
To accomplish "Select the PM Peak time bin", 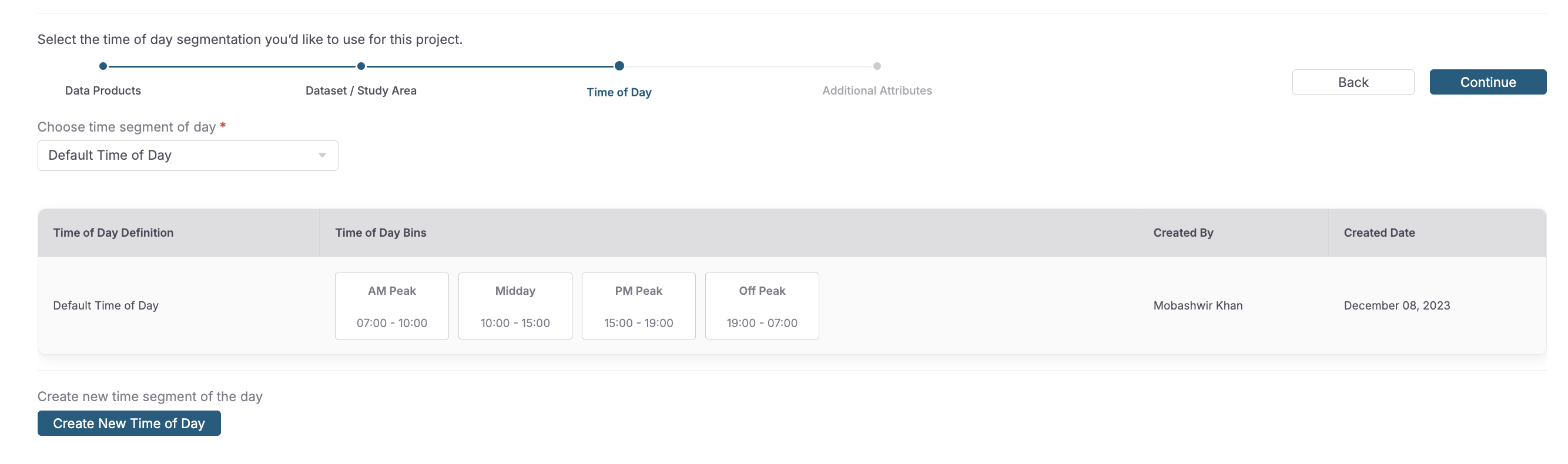I will tap(638, 306).
